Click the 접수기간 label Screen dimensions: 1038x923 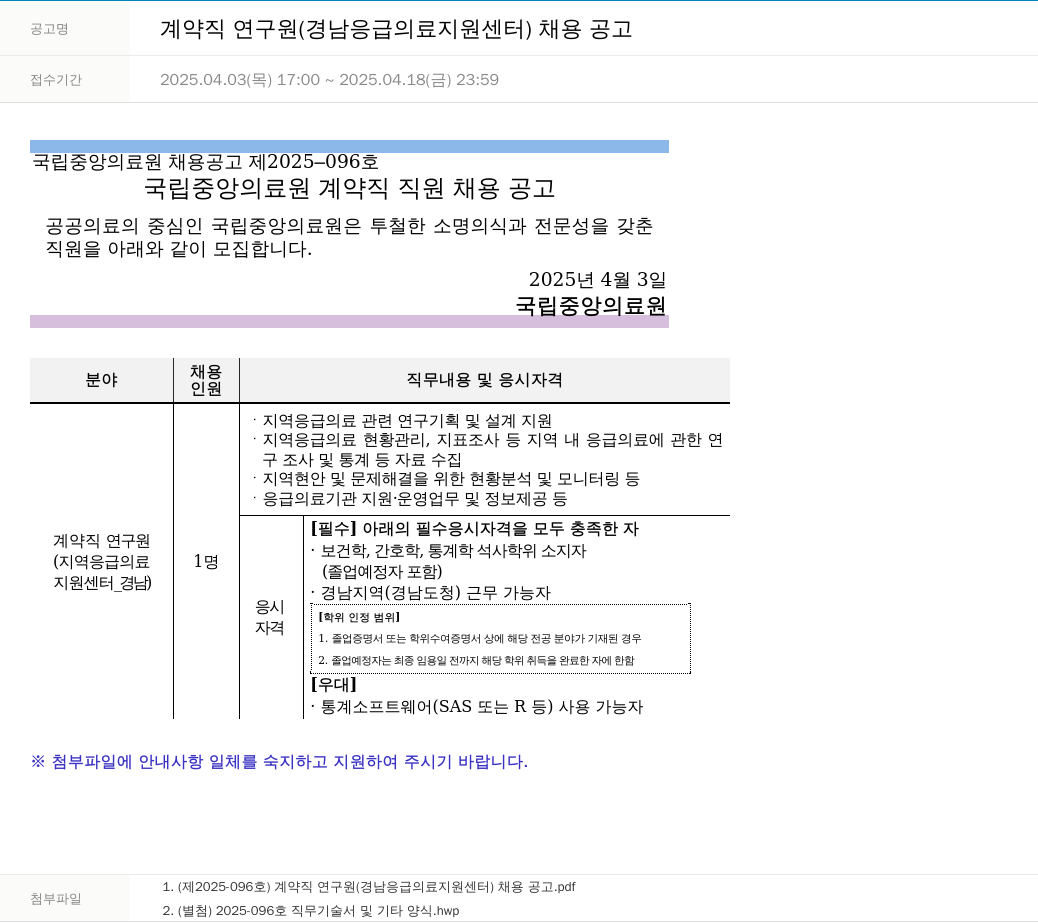point(56,80)
